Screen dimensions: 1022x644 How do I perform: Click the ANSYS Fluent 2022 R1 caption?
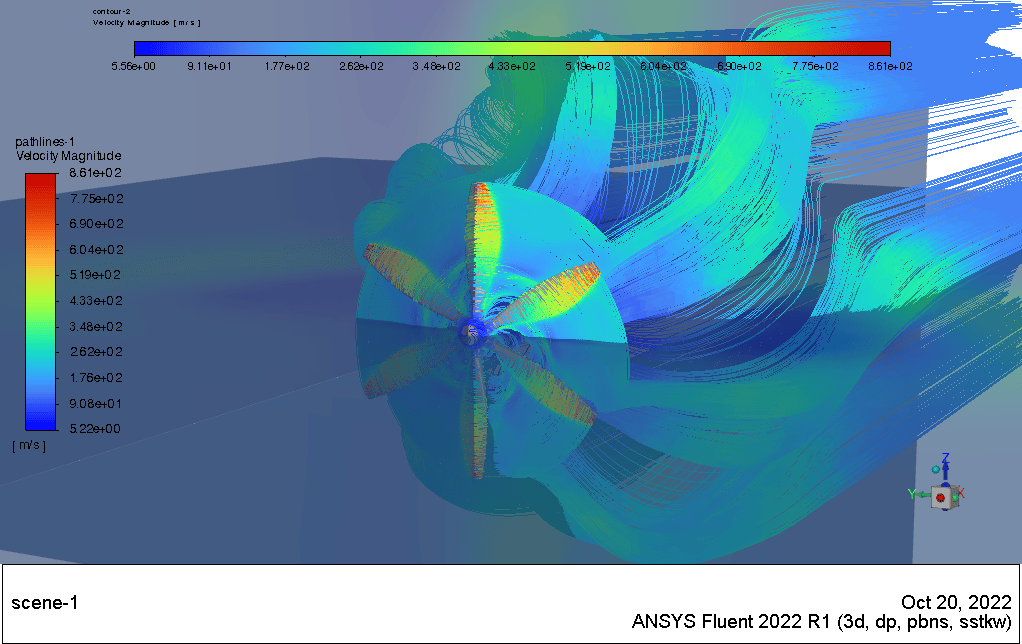coord(821,622)
